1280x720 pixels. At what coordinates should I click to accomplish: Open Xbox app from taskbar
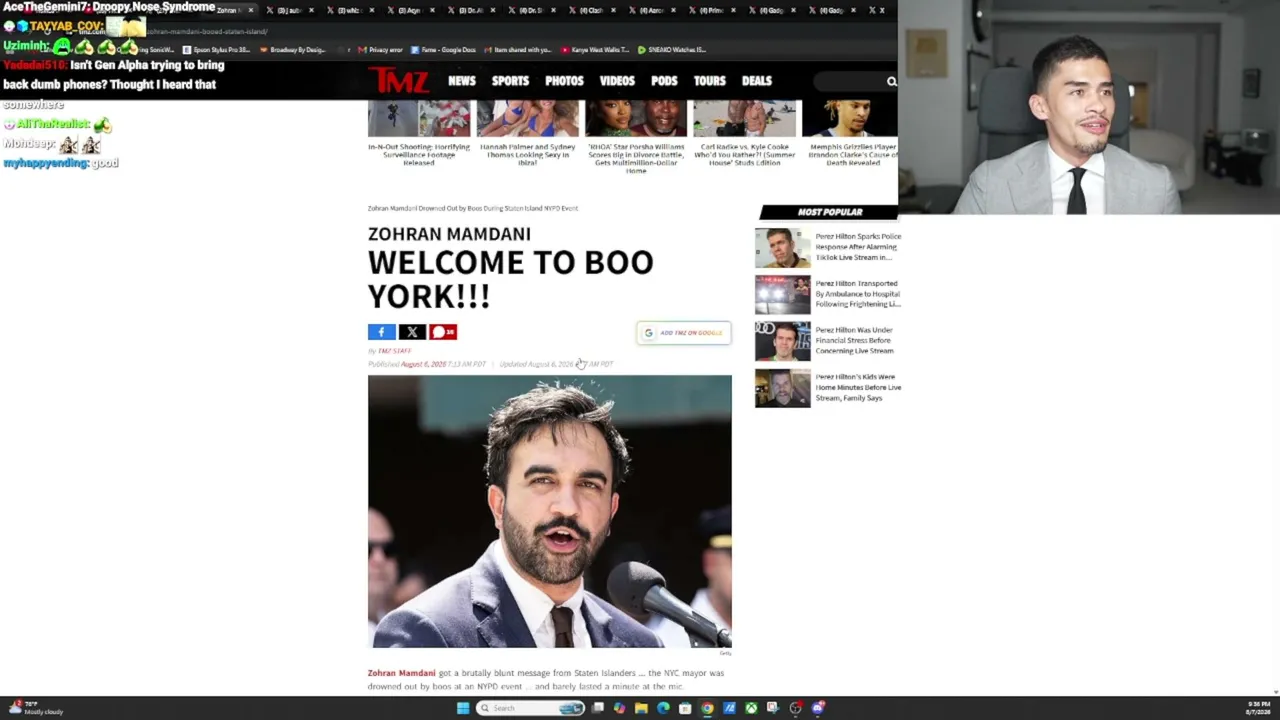(751, 708)
